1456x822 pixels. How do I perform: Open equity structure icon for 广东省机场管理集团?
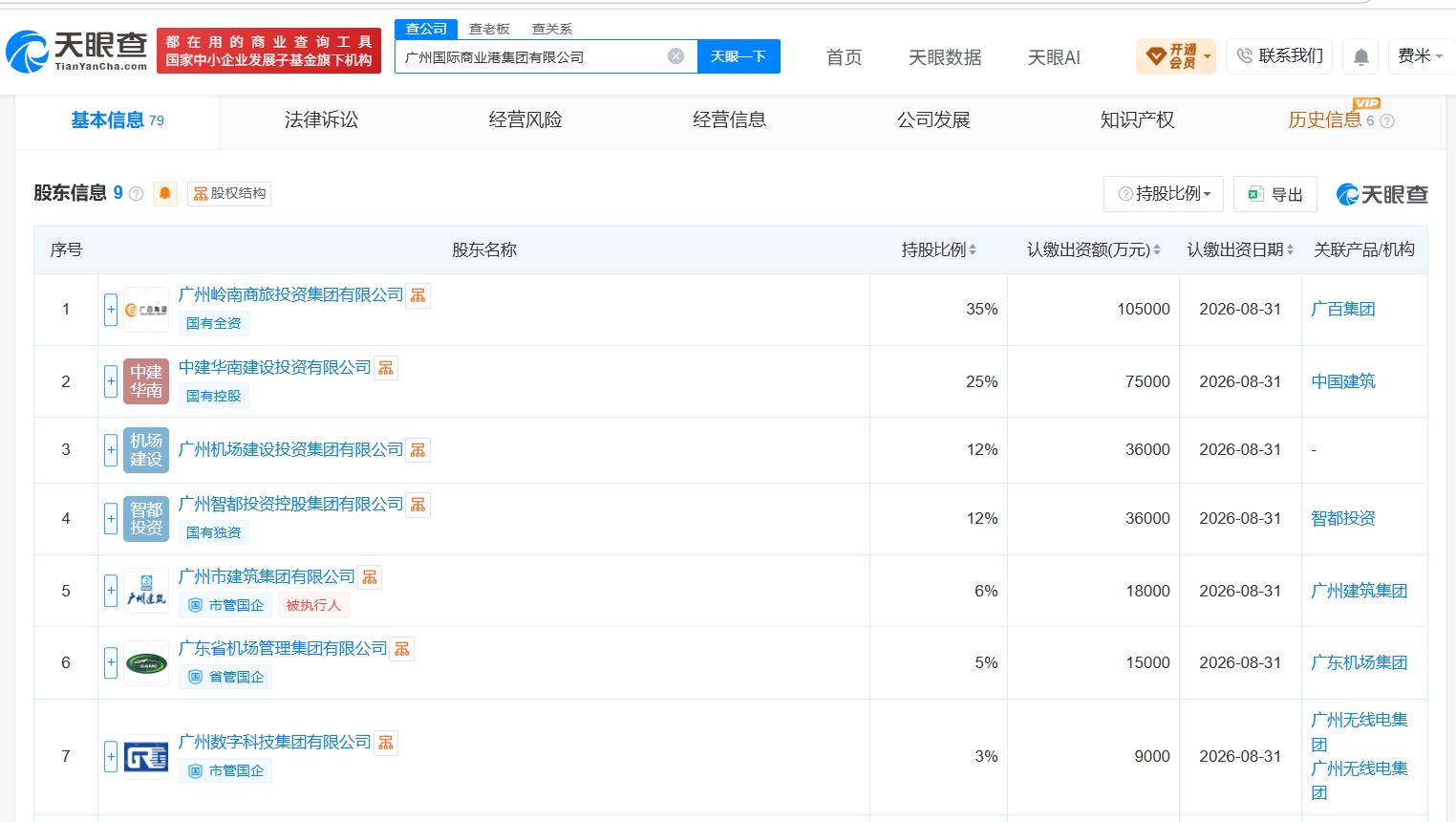[x=402, y=649]
